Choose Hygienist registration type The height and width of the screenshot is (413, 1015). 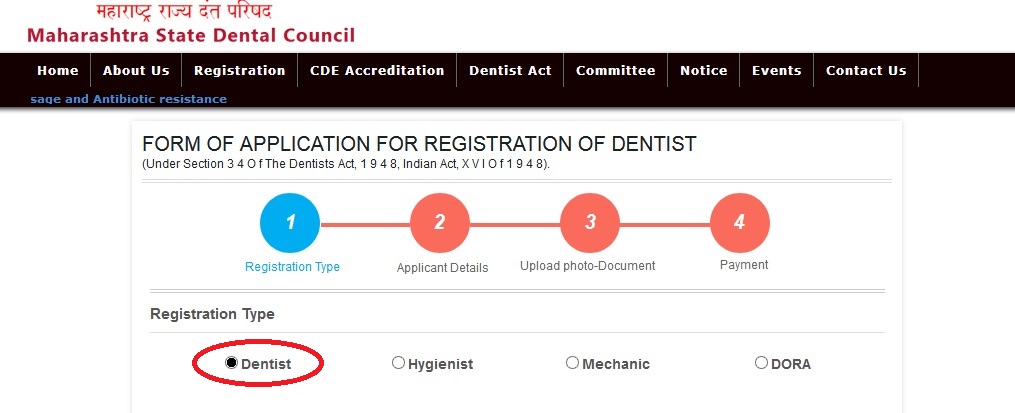coord(398,363)
